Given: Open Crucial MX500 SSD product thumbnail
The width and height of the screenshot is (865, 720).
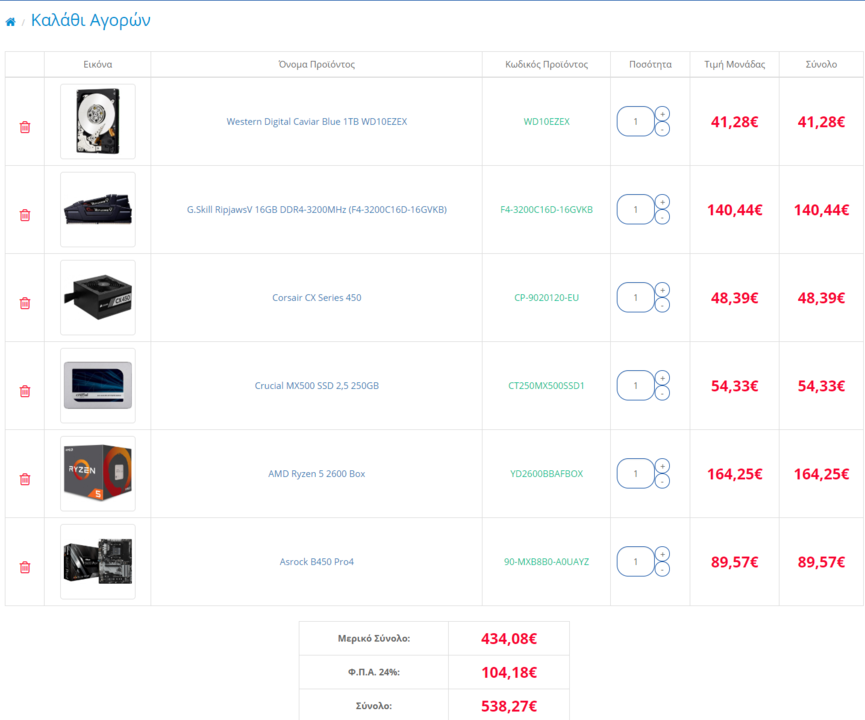Looking at the screenshot, I should point(98,386).
